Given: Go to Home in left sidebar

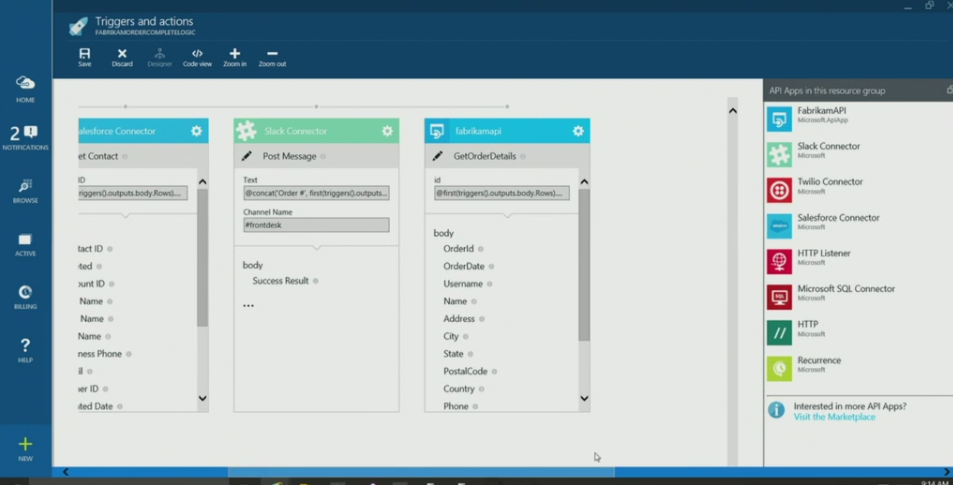Looking at the screenshot, I should (x=25, y=88).
